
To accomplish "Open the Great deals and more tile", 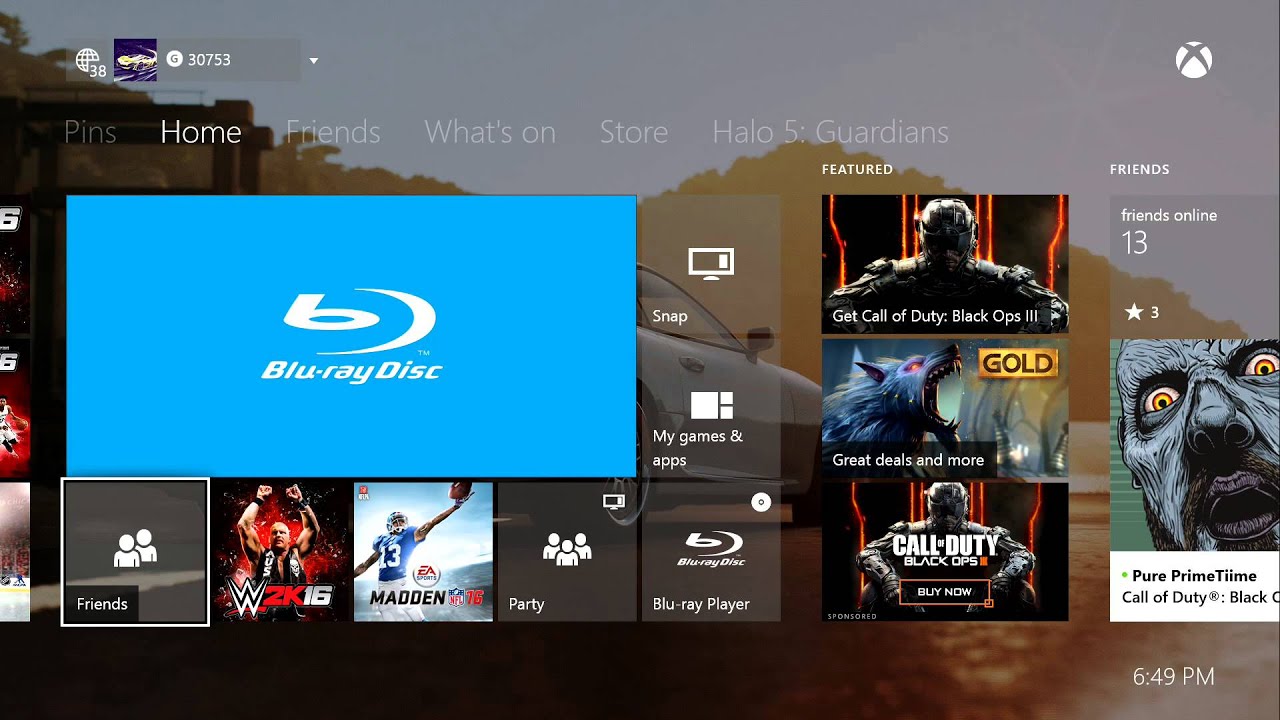I will (x=945, y=408).
